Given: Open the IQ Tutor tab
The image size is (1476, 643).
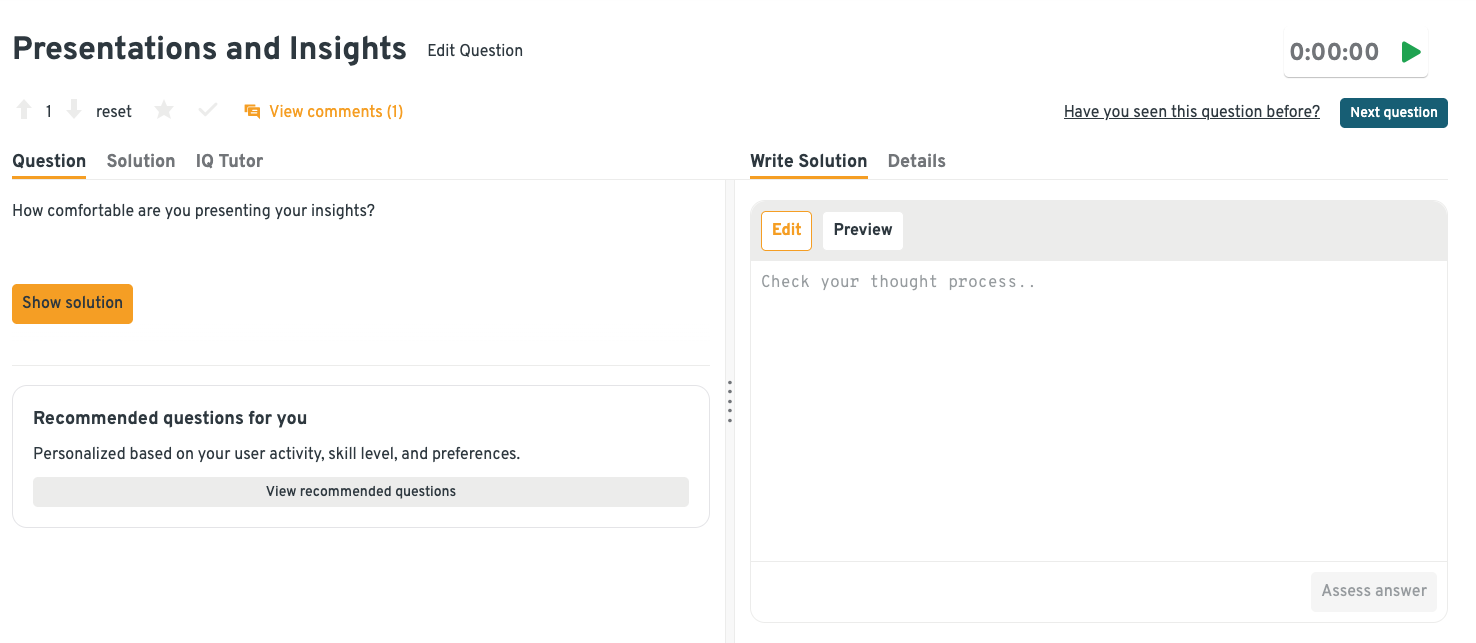Looking at the screenshot, I should point(229,161).
